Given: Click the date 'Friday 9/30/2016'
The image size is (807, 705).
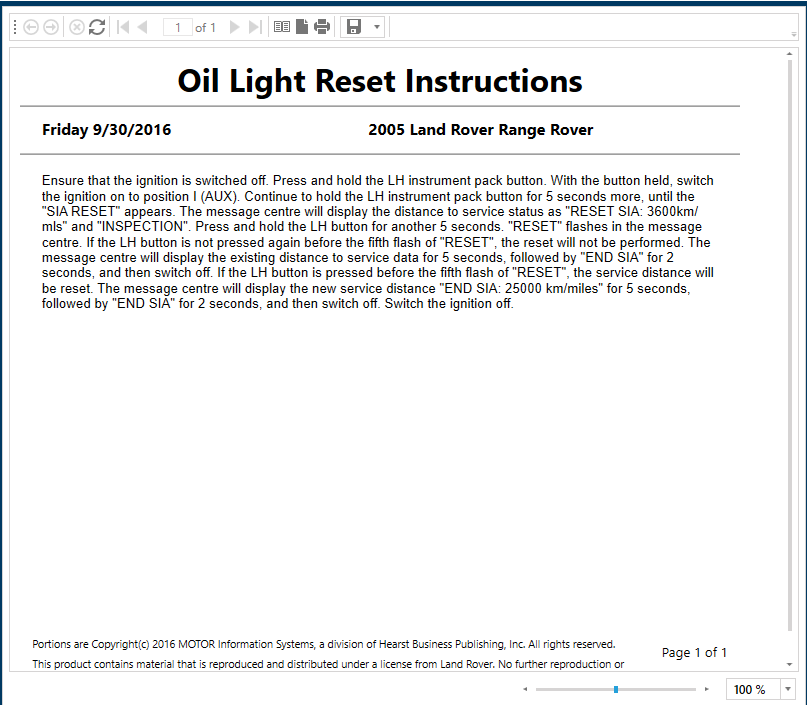Looking at the screenshot, I should click(x=107, y=130).
